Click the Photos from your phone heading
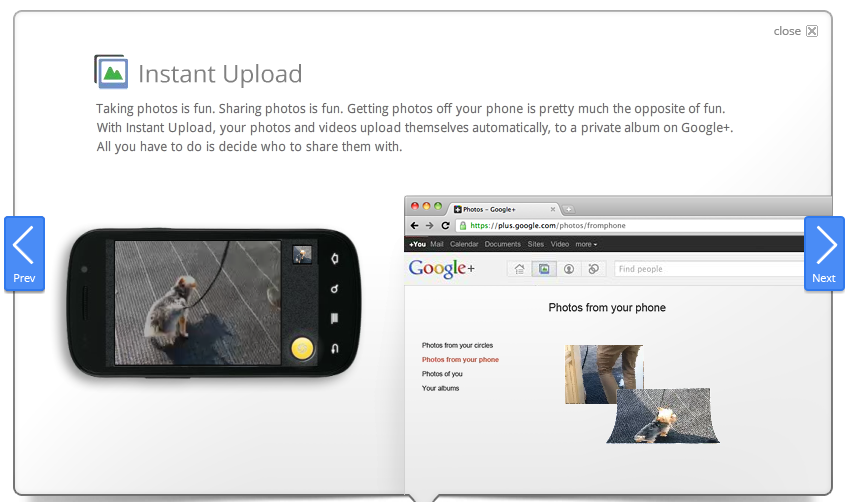This screenshot has width=845, height=502. [607, 308]
